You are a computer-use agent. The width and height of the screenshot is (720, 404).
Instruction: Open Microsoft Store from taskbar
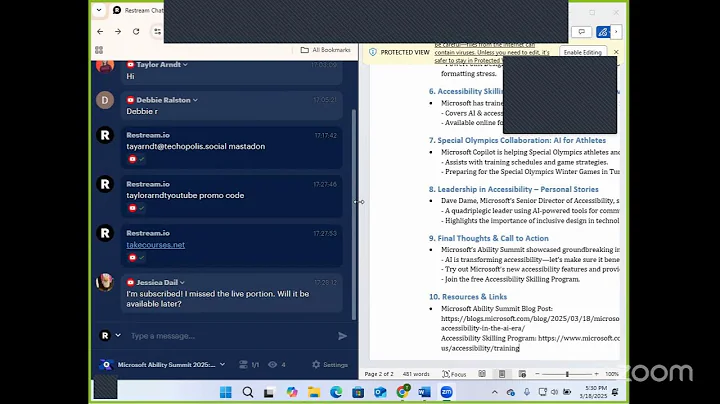358,392
